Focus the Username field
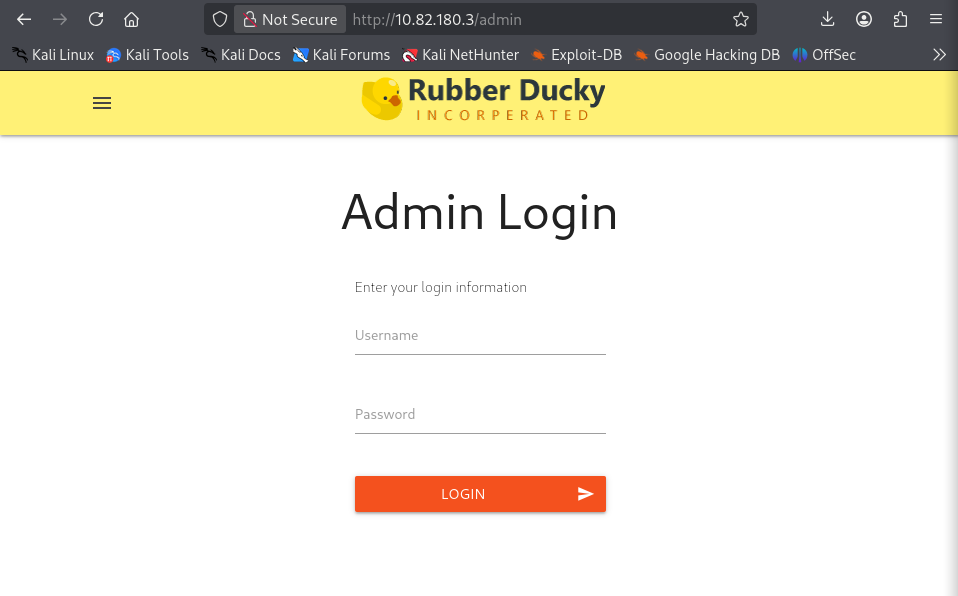958x596 pixels. pos(480,336)
